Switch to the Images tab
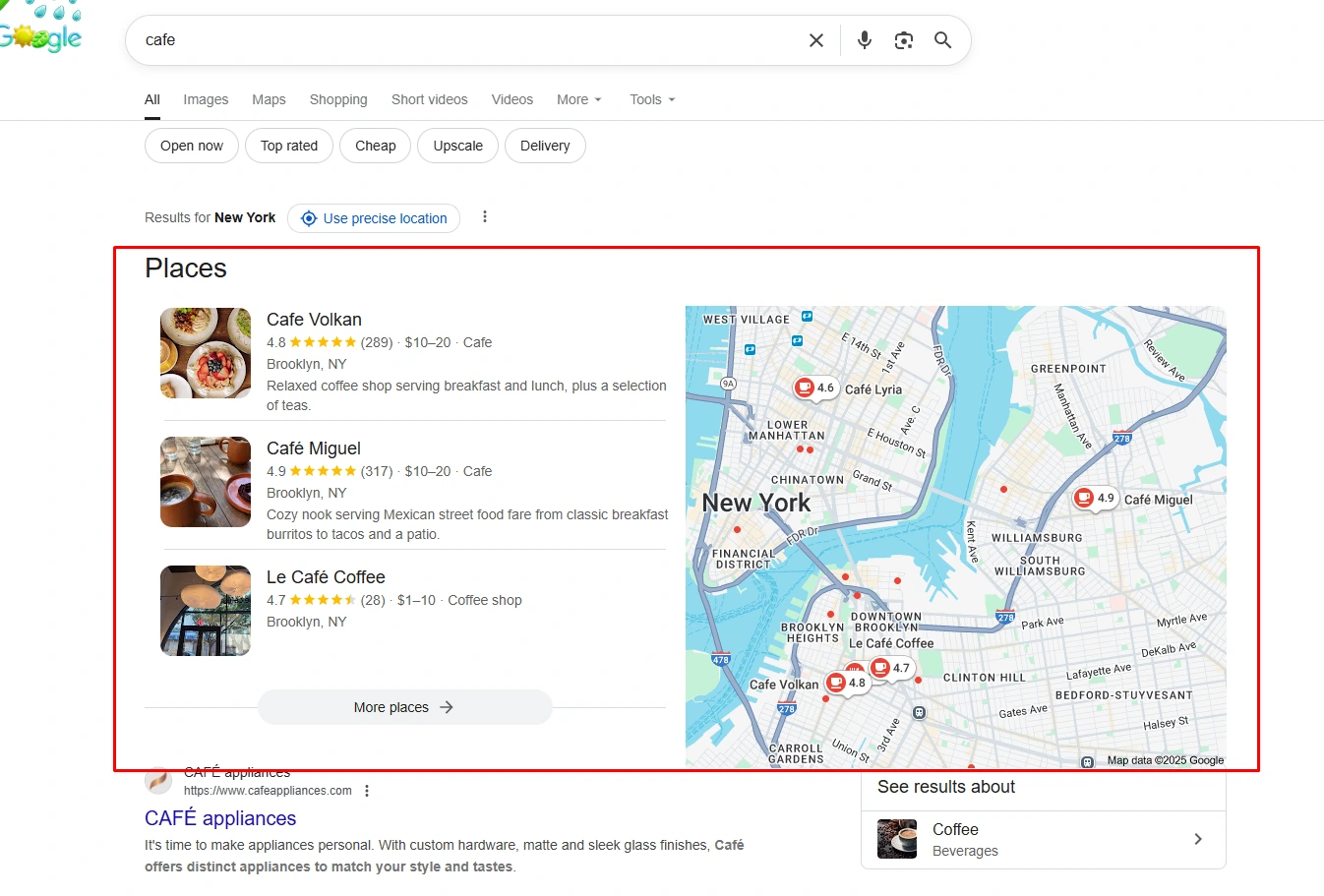The height and width of the screenshot is (896, 1324). point(206,99)
